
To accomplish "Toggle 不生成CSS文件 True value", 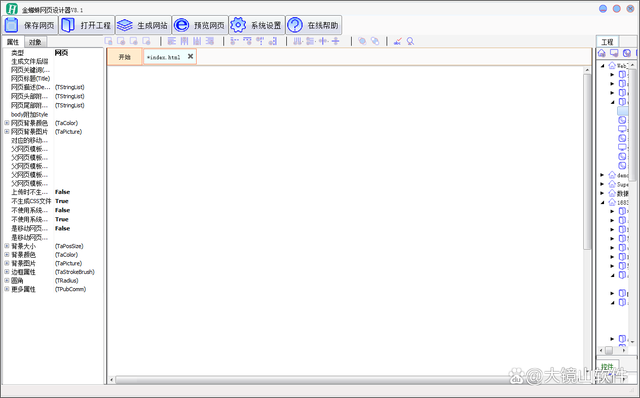I will (62, 201).
